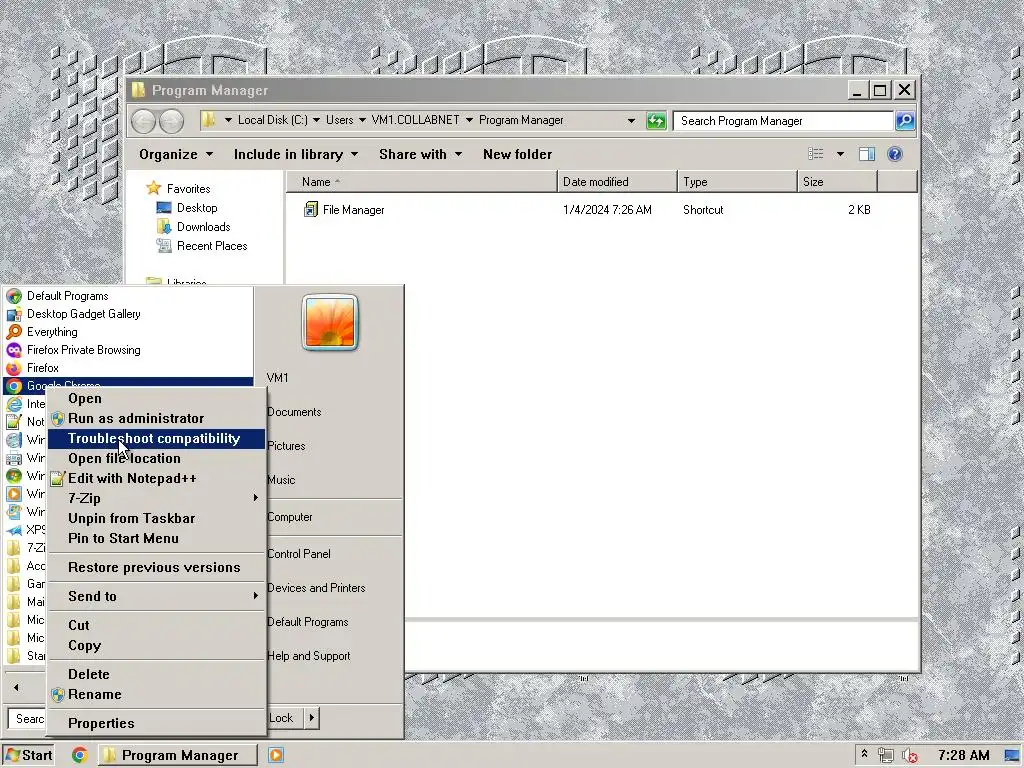Viewport: 1024px width, 768px height.
Task: Open Devices and Printers link
Action: pos(316,588)
